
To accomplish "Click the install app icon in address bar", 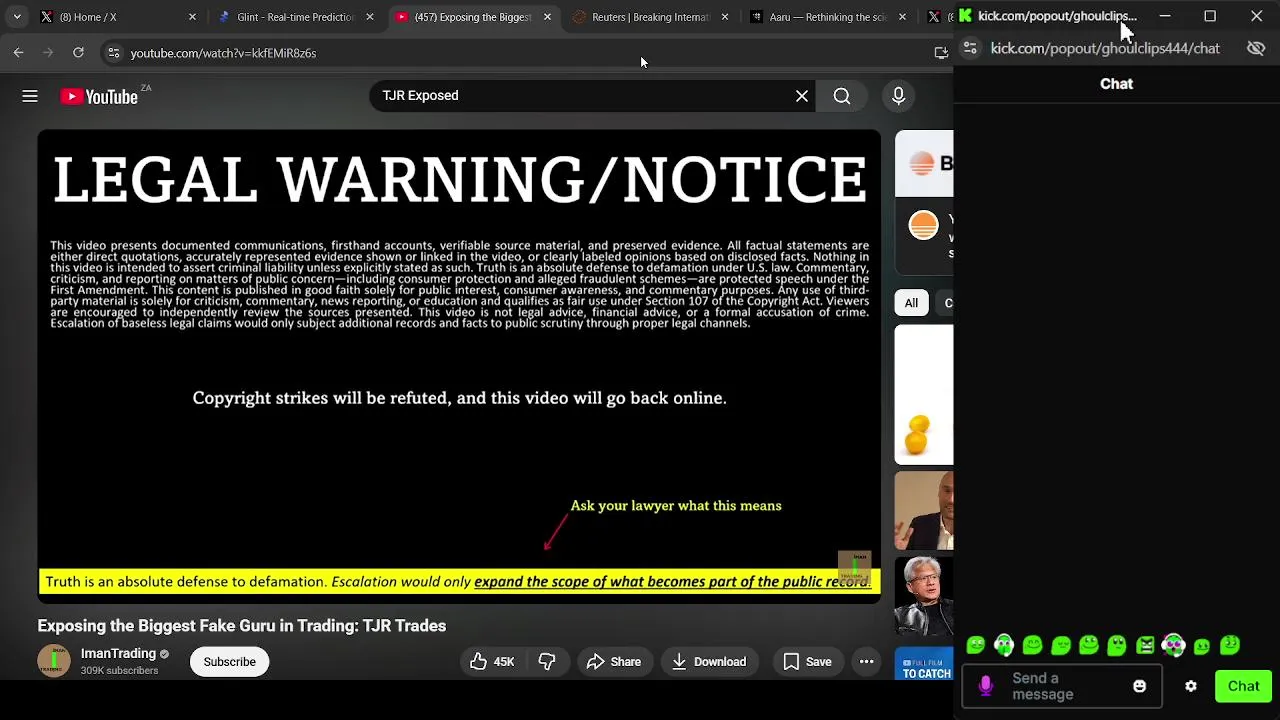I will [x=941, y=53].
